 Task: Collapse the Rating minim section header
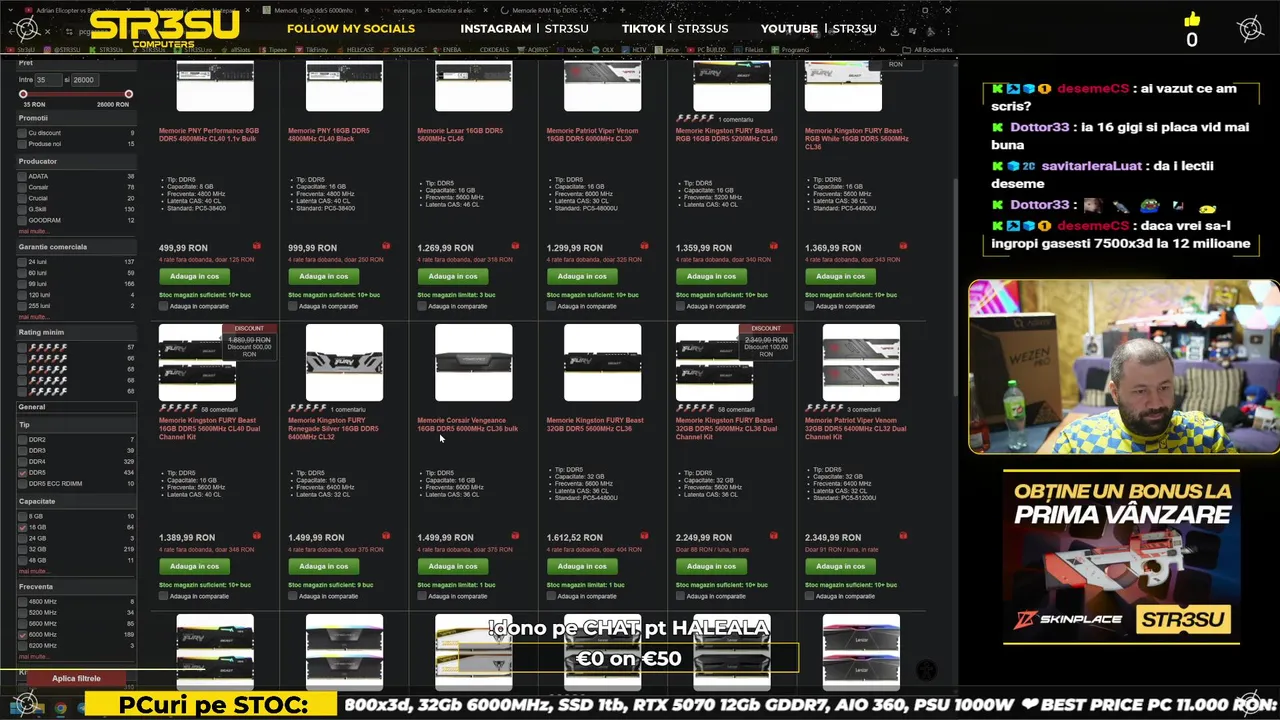(75, 332)
